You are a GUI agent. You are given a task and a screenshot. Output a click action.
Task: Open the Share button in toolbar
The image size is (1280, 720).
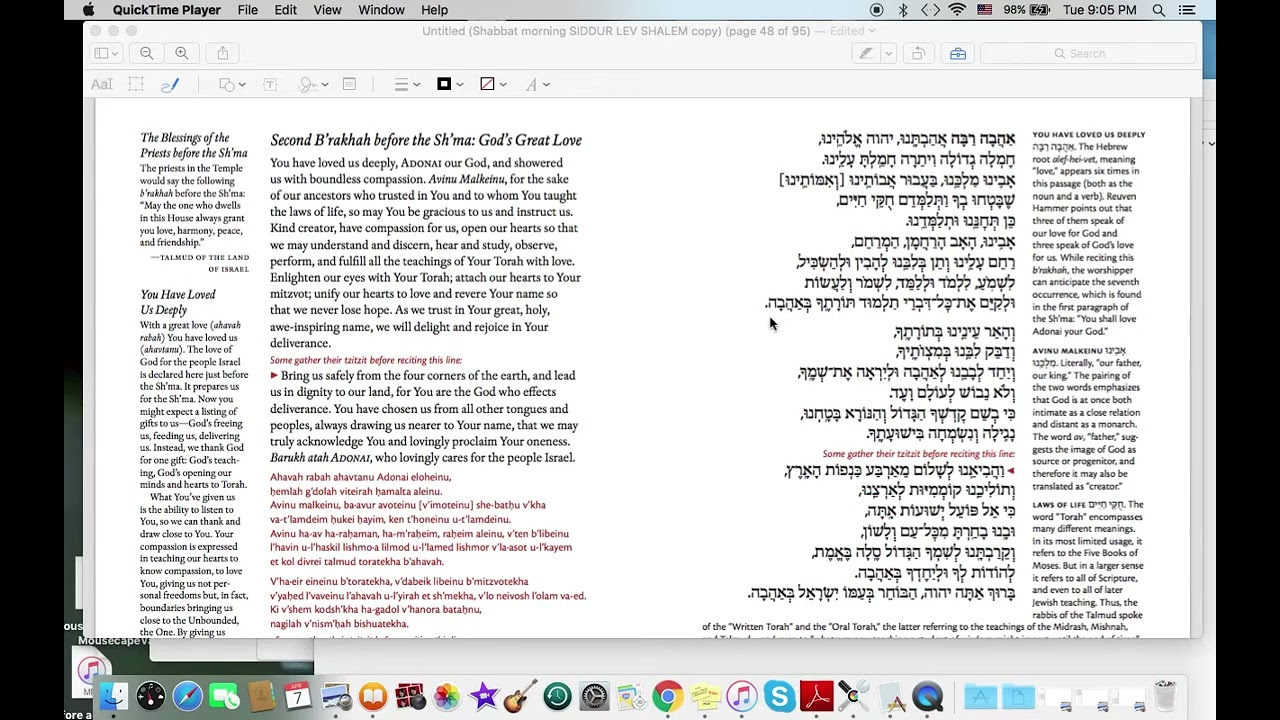click(x=223, y=53)
